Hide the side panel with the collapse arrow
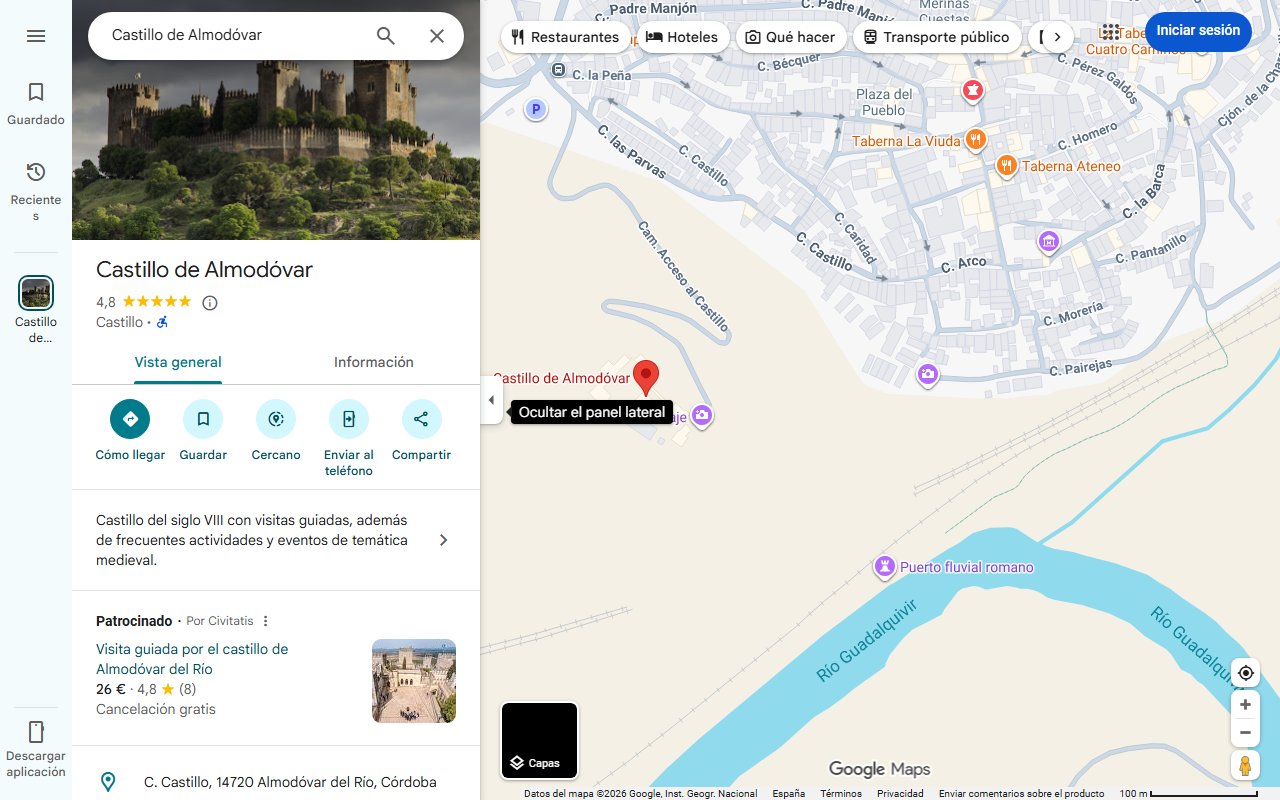This screenshot has height=800, width=1280. coord(491,400)
